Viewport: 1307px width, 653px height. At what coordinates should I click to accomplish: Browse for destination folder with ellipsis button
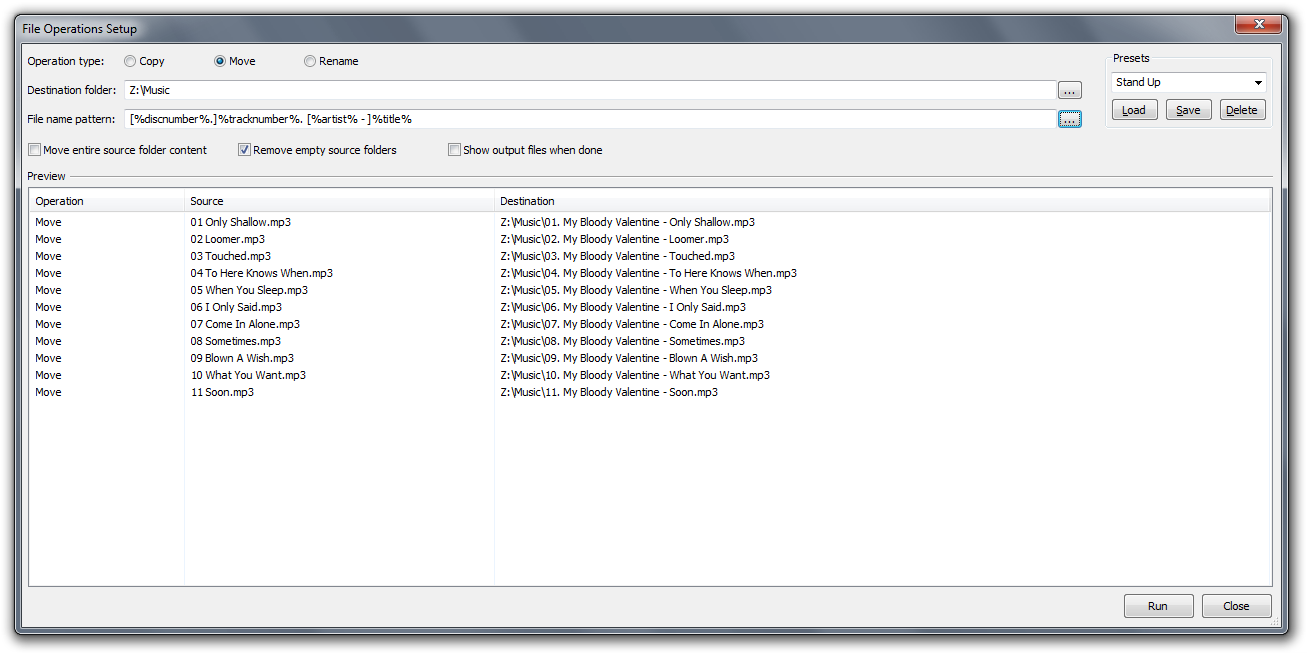click(x=1069, y=90)
